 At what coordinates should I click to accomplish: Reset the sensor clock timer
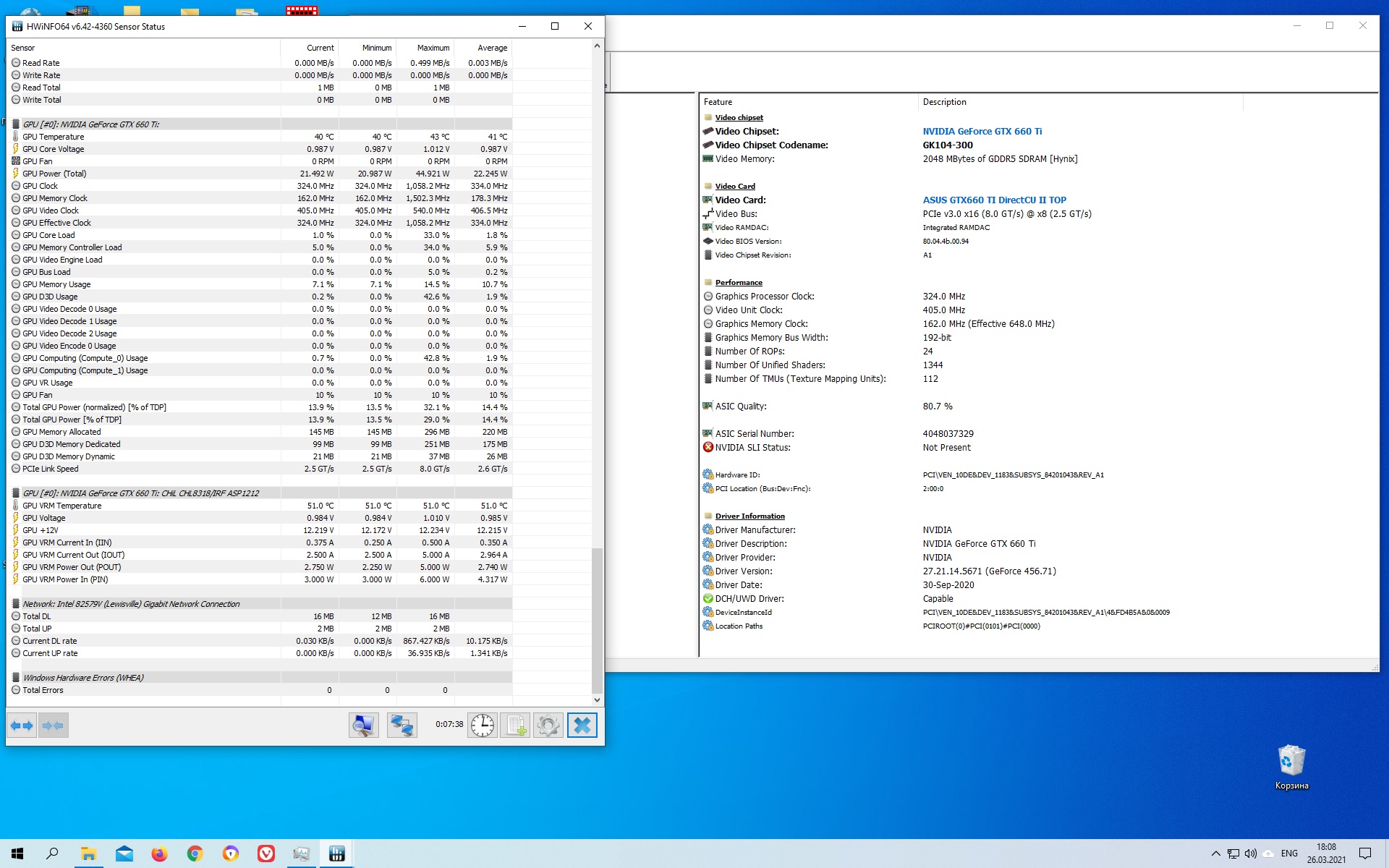482,726
